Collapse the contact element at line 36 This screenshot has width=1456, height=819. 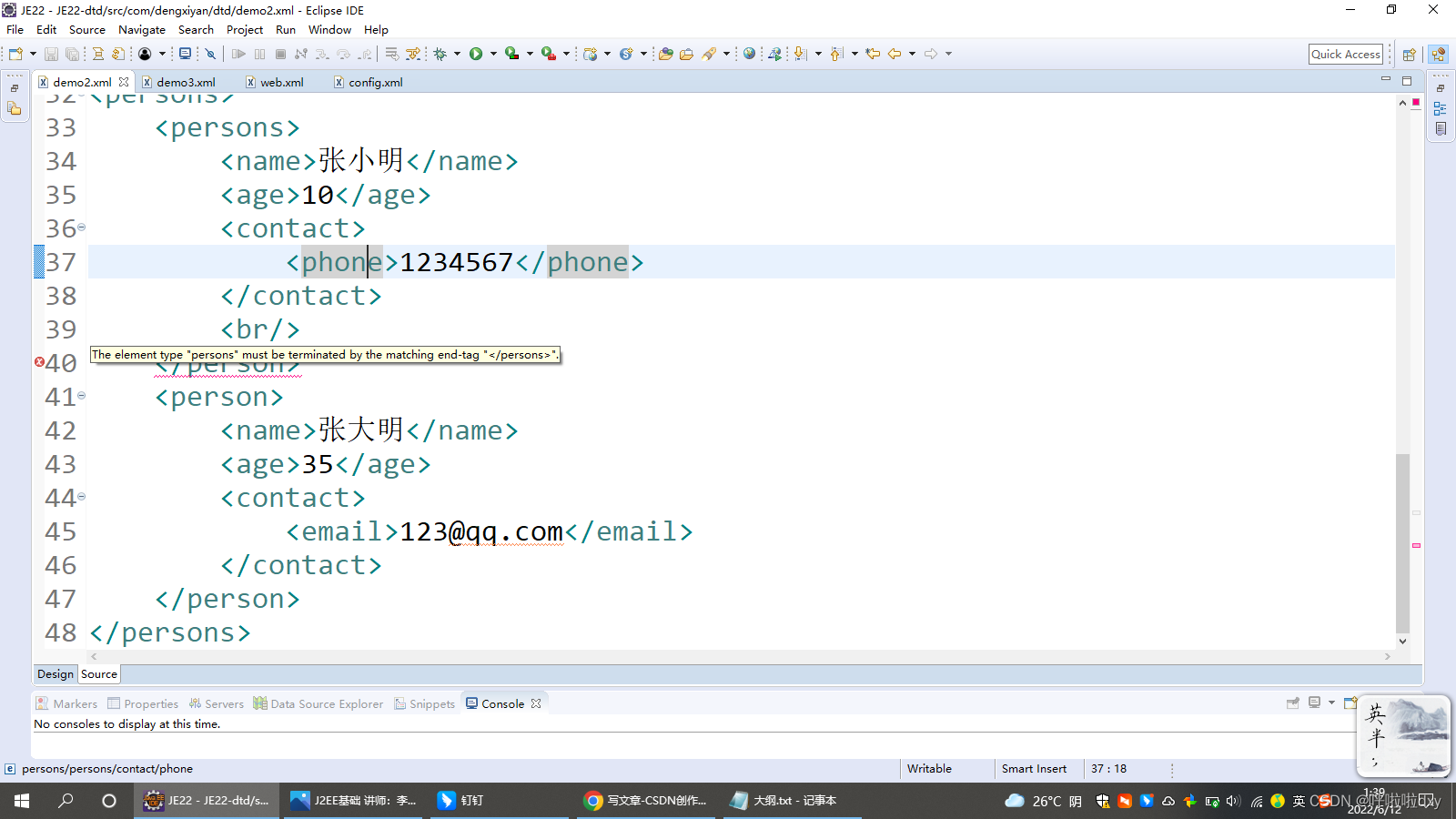(81, 227)
